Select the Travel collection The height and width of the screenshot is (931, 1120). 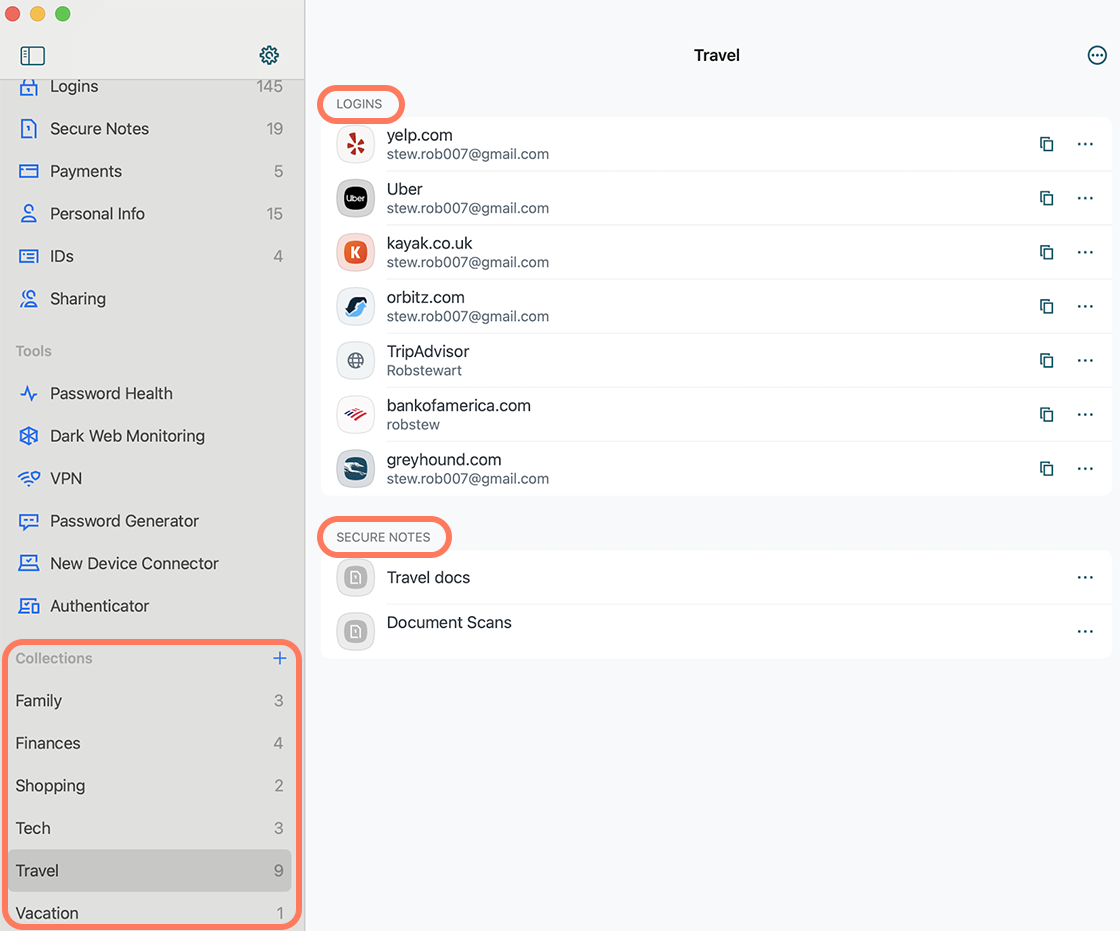tap(150, 871)
